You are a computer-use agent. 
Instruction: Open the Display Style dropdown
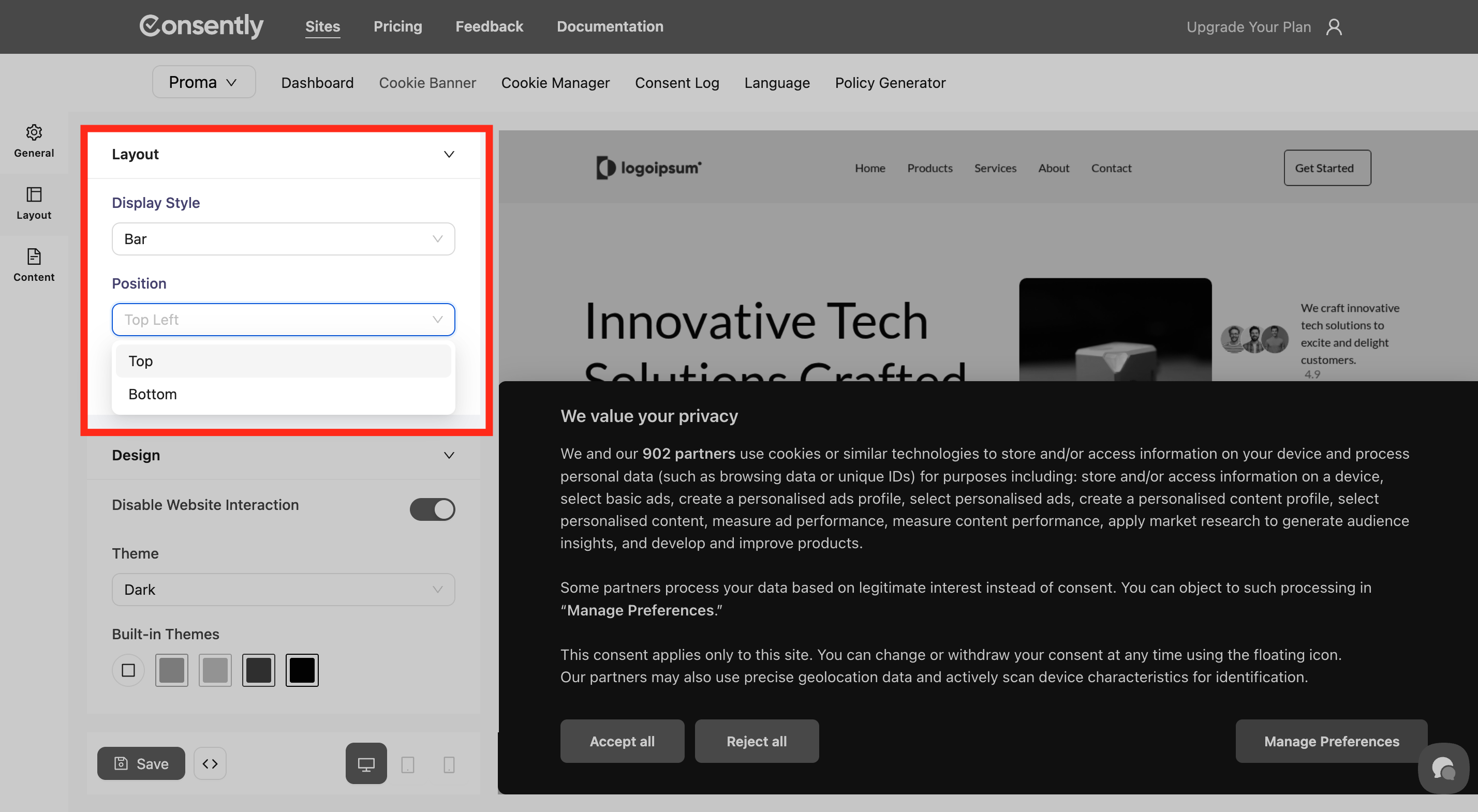(x=283, y=238)
